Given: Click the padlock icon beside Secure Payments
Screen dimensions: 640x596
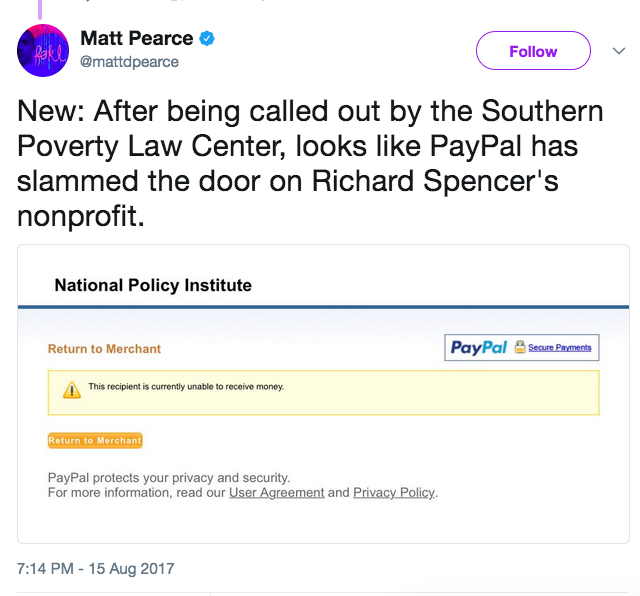Looking at the screenshot, I should (520, 348).
